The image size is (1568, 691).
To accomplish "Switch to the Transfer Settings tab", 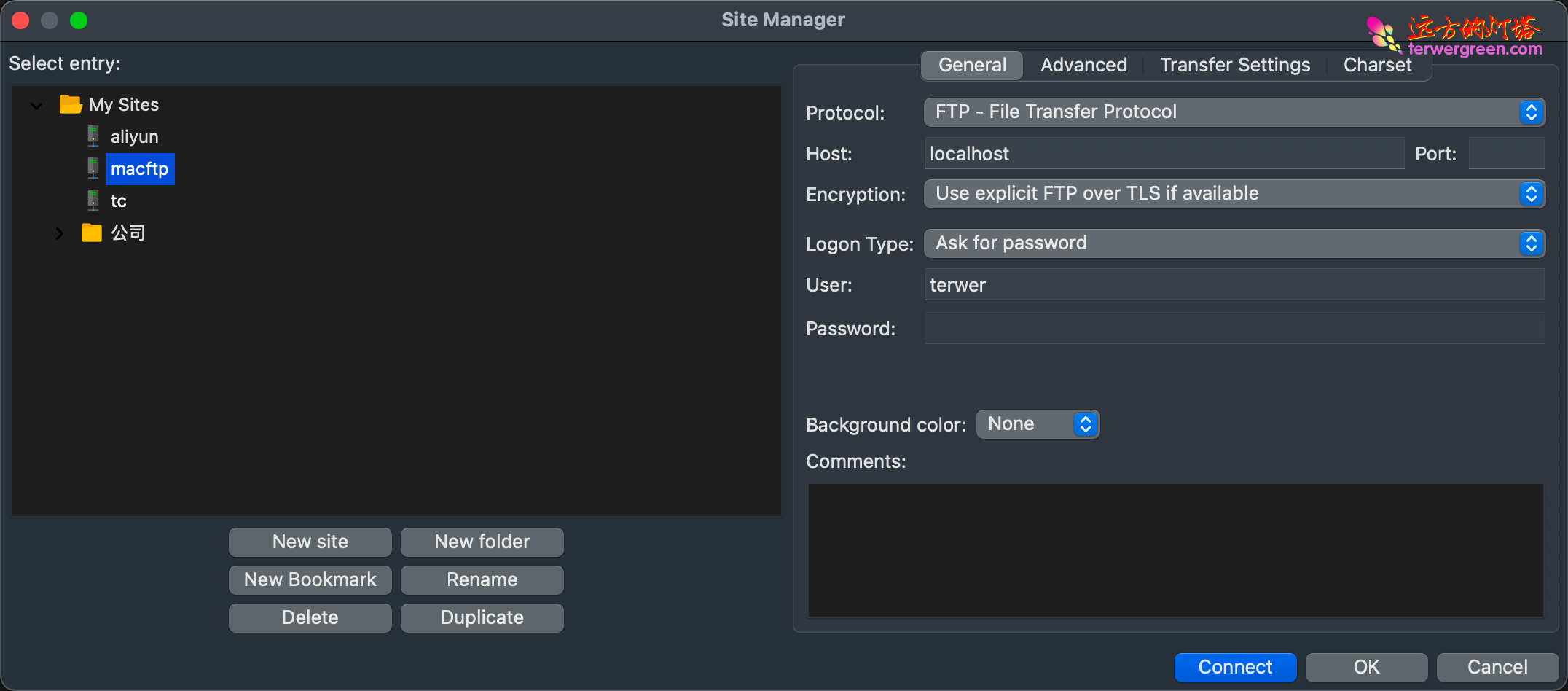I will pos(1234,65).
